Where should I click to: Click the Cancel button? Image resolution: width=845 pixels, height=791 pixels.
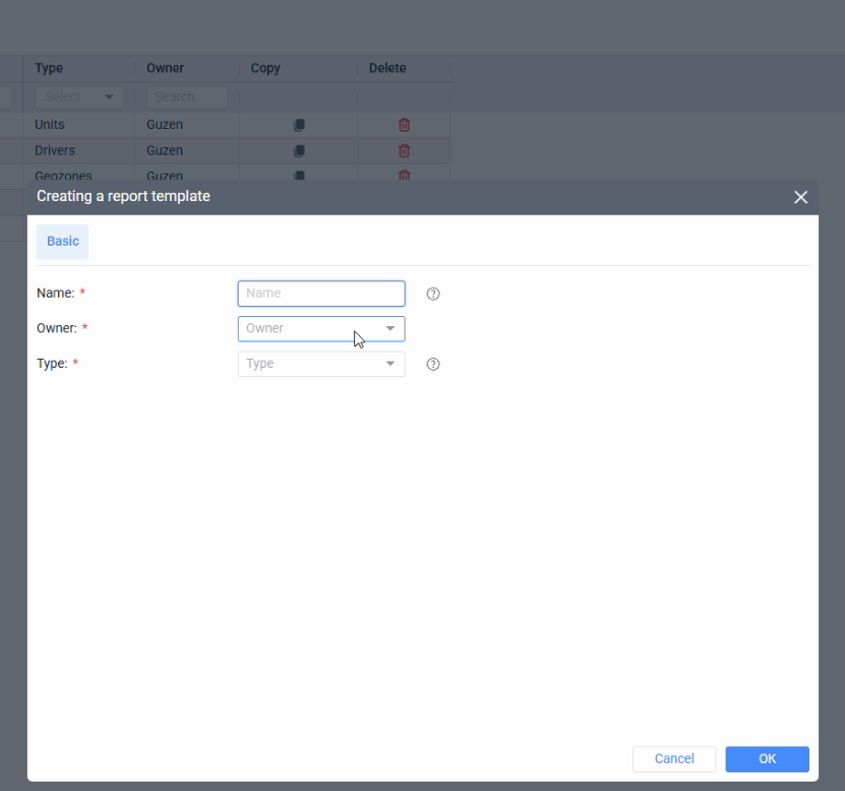[674, 759]
